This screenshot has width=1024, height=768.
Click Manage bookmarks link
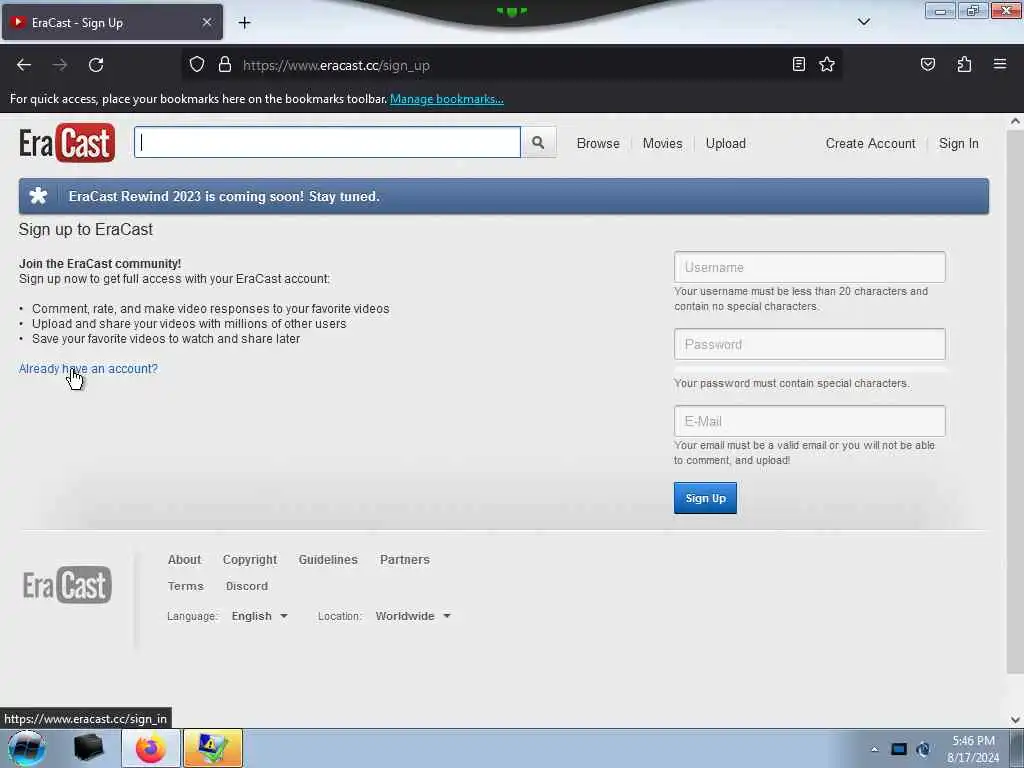click(x=447, y=99)
